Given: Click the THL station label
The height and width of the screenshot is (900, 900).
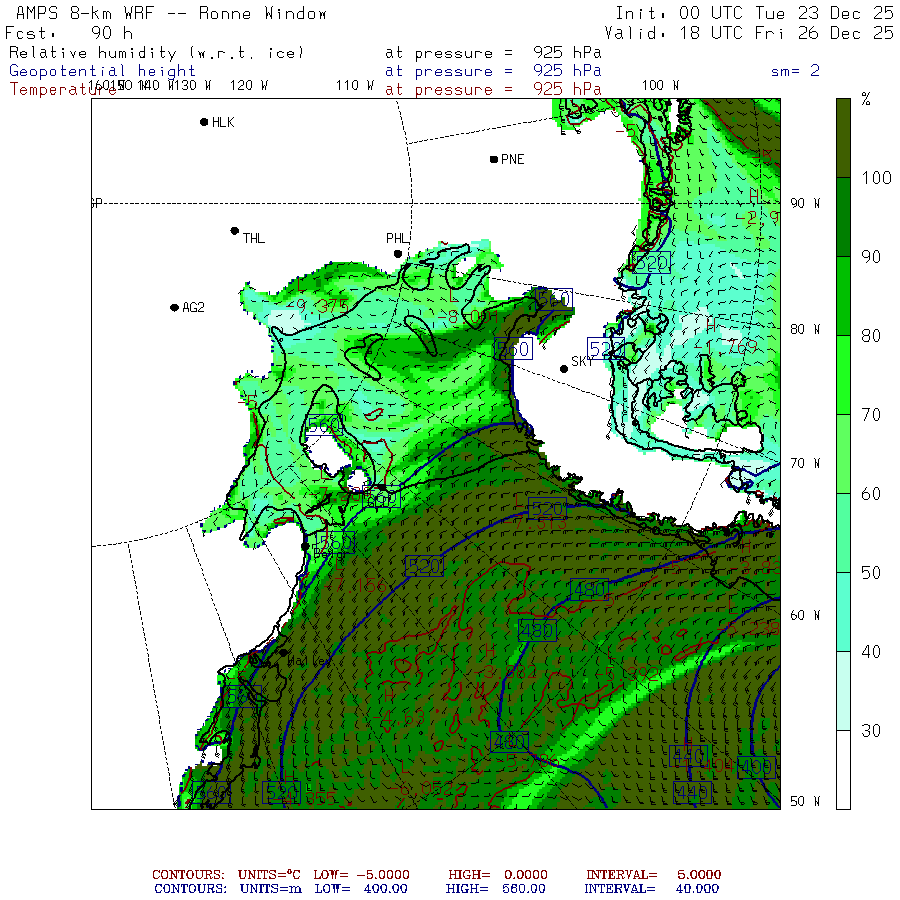Looking at the screenshot, I should (x=254, y=238).
